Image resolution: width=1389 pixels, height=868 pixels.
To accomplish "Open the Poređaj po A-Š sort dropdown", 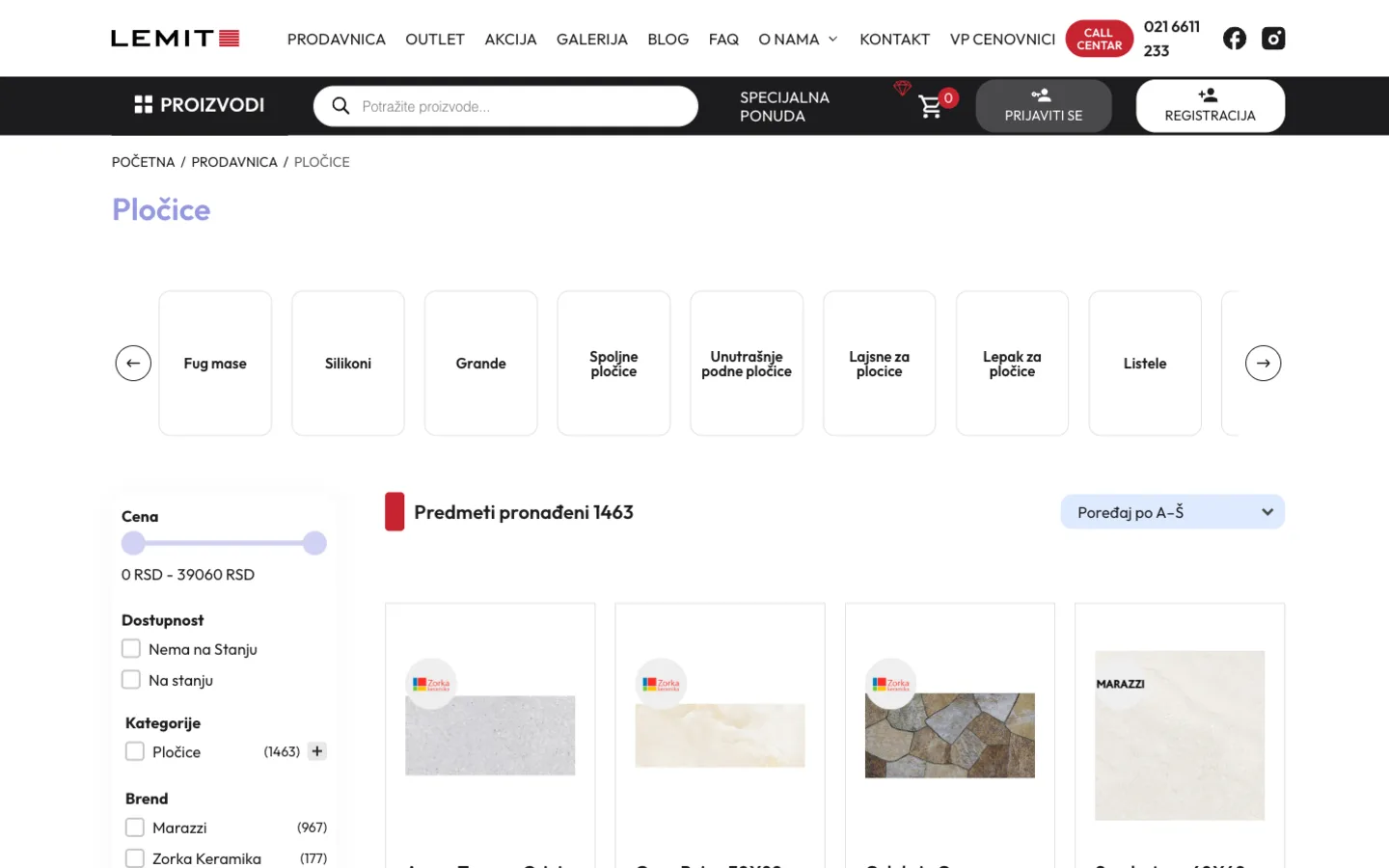I will [x=1173, y=512].
